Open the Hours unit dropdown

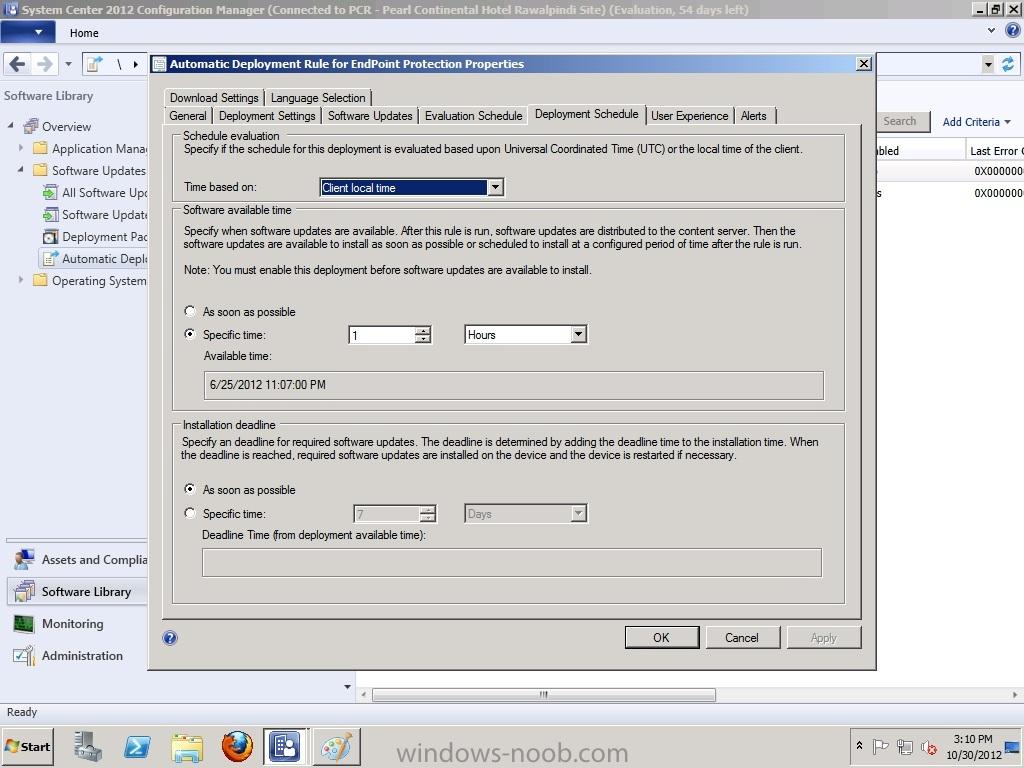(579, 334)
